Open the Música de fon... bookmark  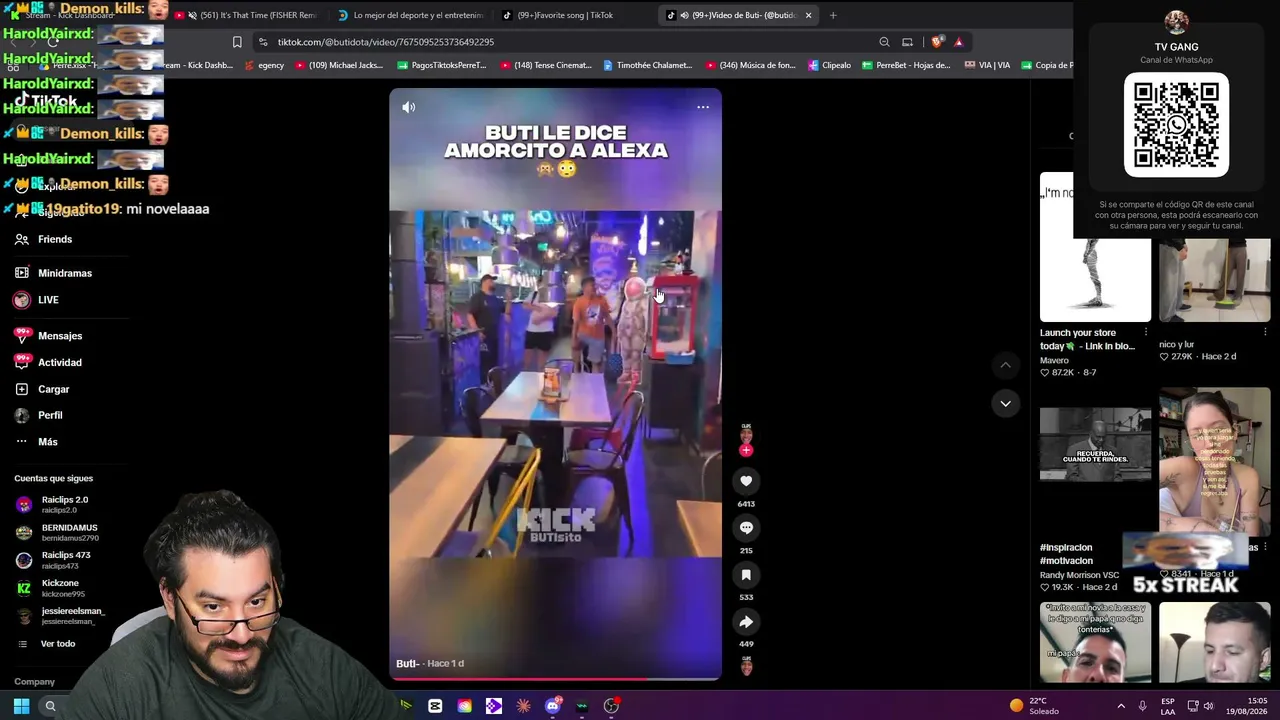tap(750, 65)
